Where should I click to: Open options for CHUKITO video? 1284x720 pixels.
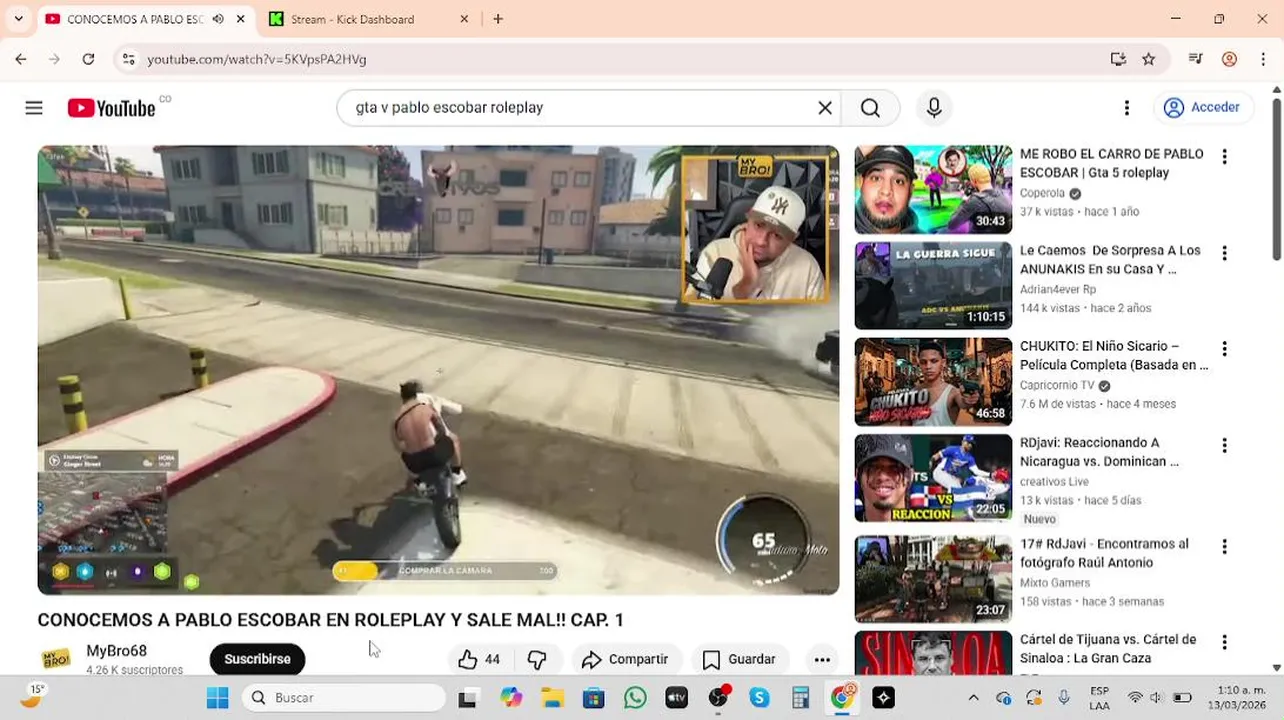[1224, 349]
